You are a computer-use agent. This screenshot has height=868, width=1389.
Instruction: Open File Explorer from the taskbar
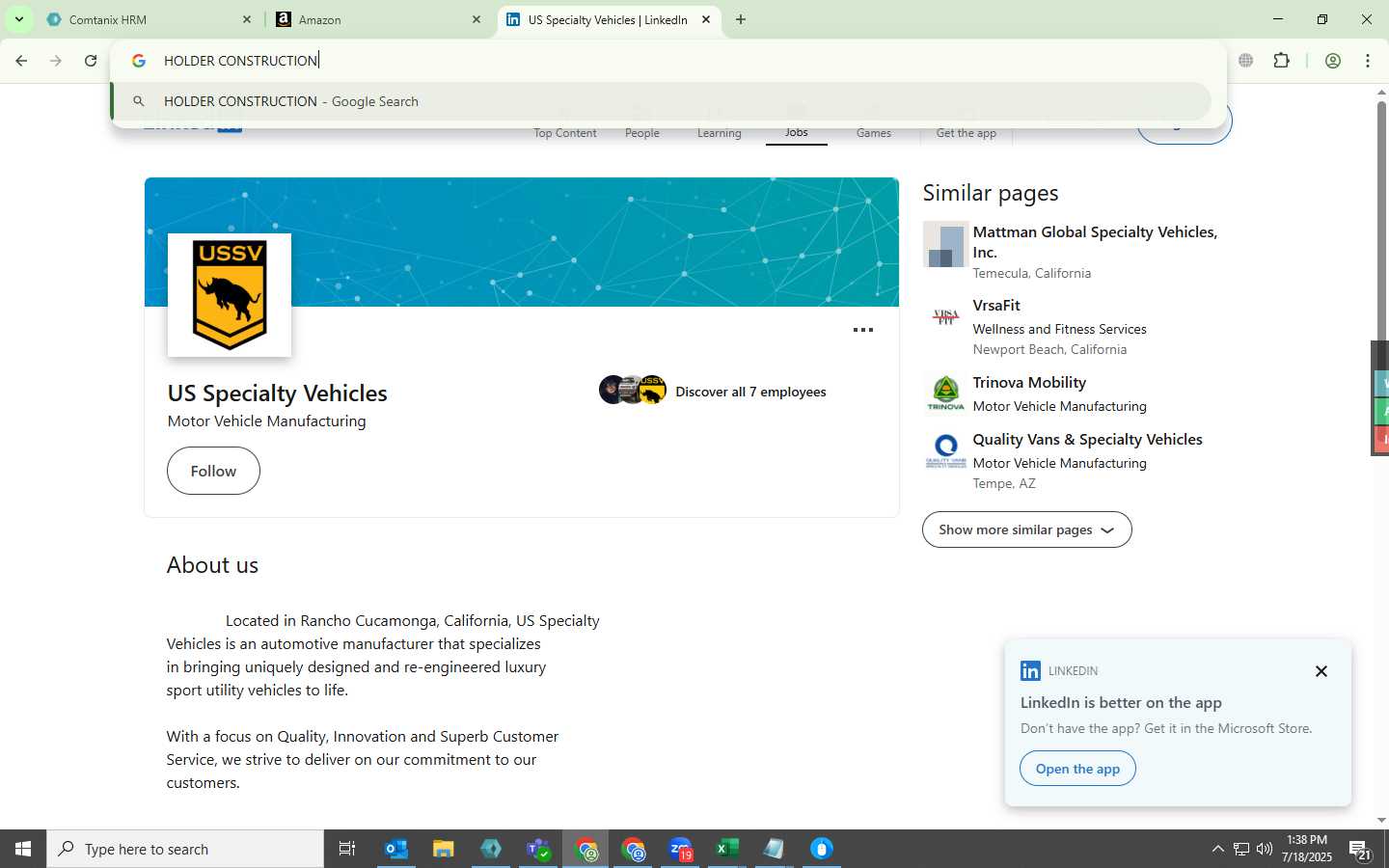pos(444,849)
